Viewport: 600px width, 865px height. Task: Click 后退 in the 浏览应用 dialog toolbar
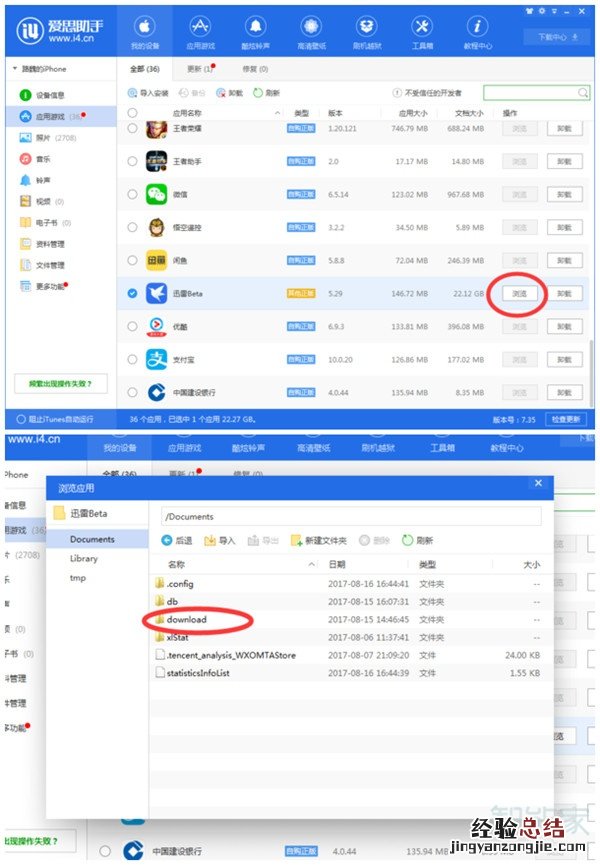(176, 541)
